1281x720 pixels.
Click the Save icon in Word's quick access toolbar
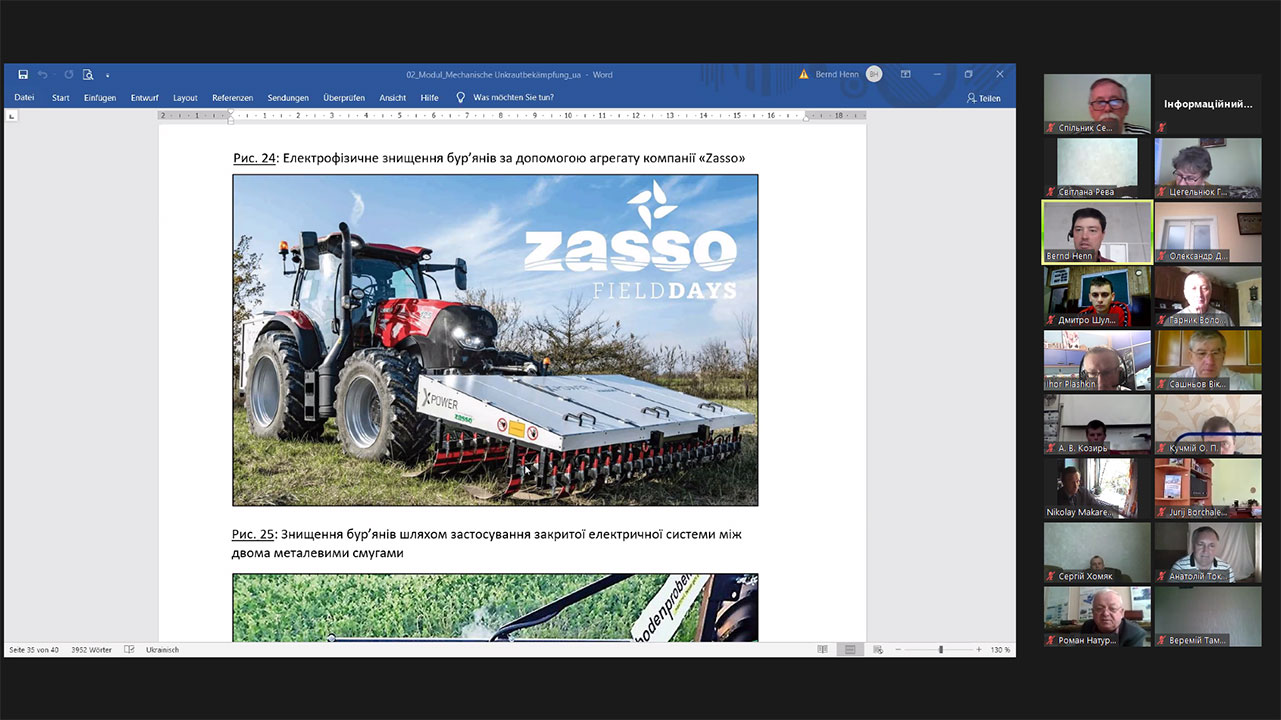(23, 75)
